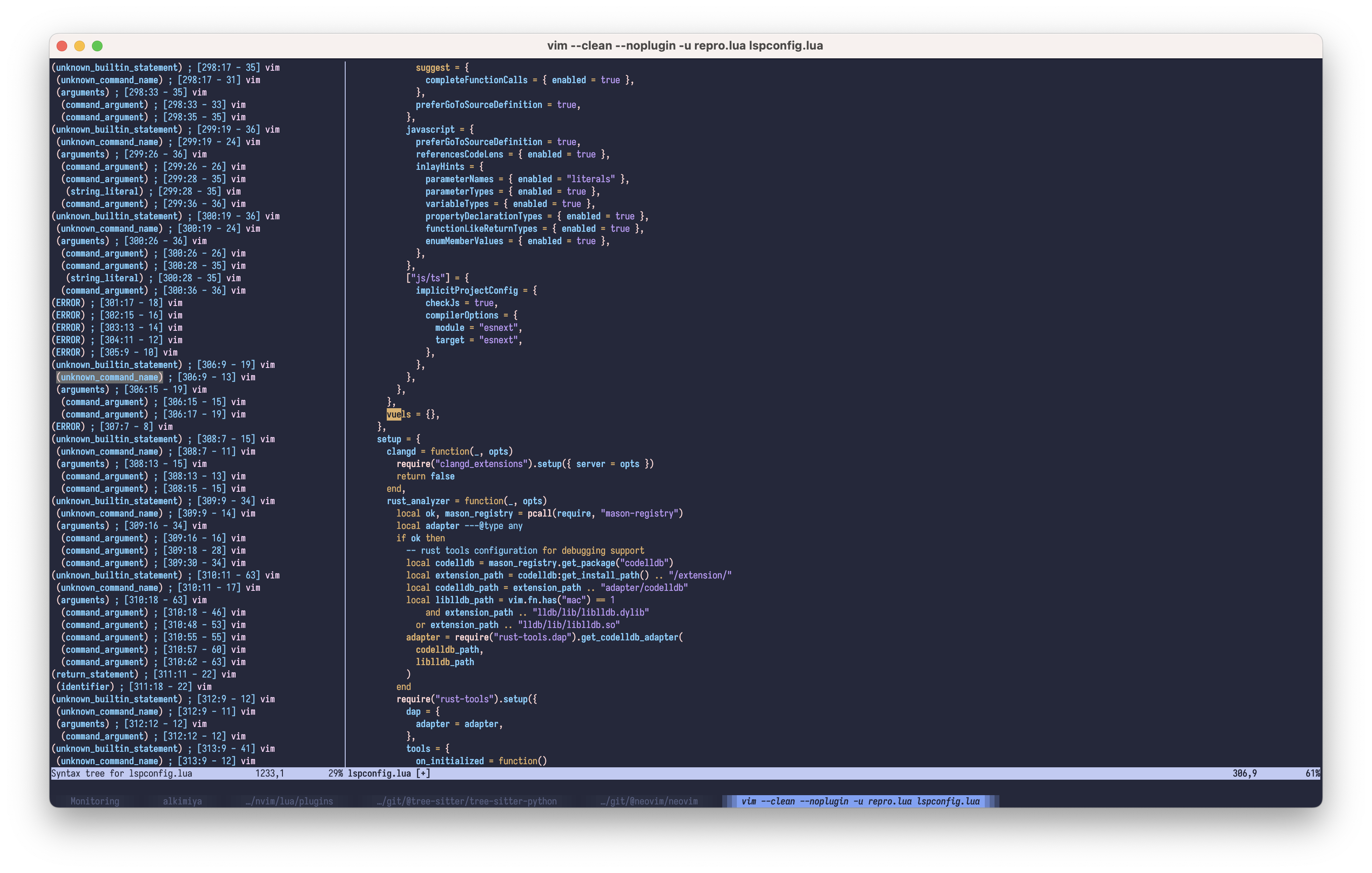
Task: Open the …/nvim/lua/plugins tmux window
Action: coord(290,801)
